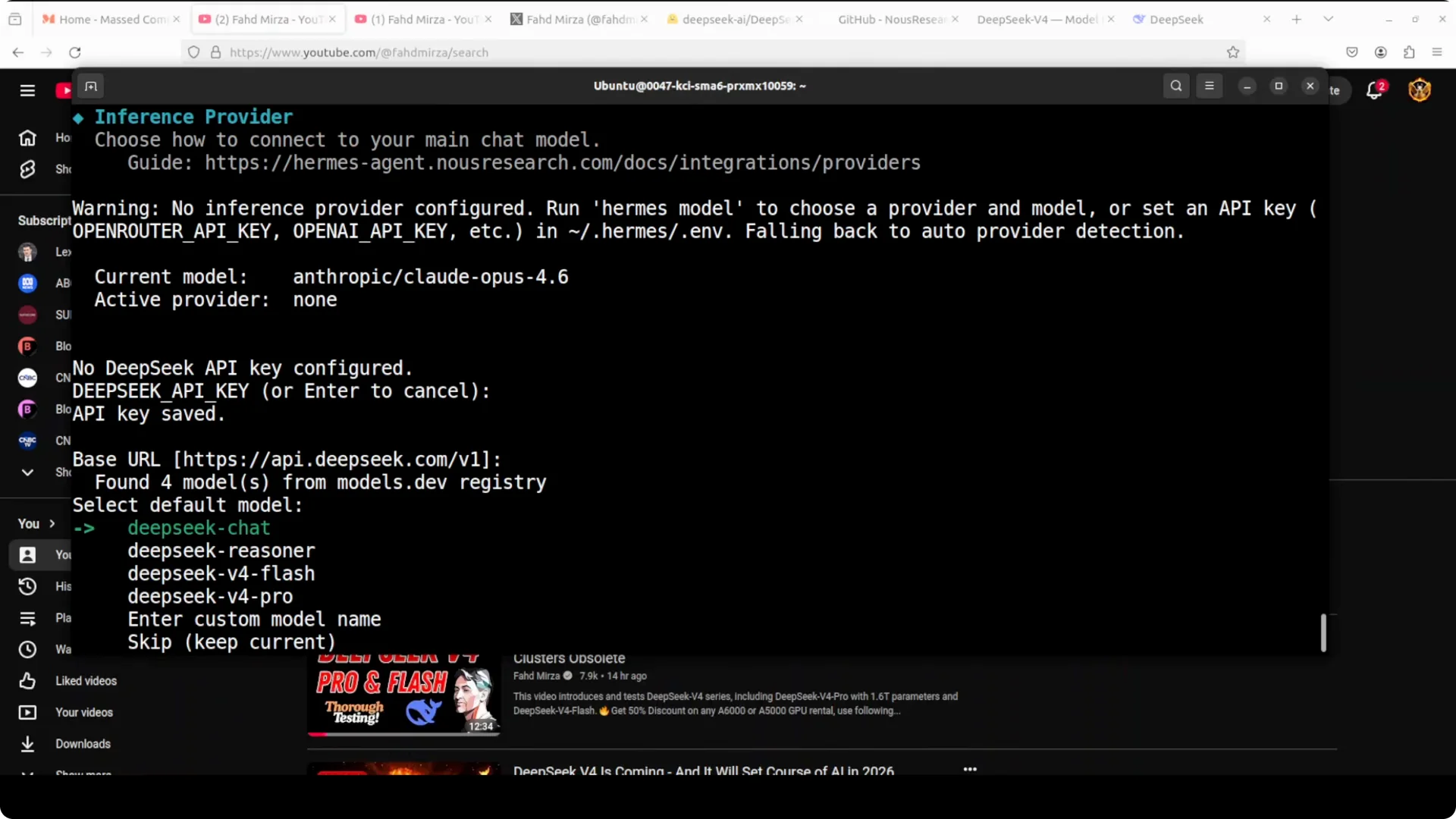Click the hermes-agent providers guide URL

[x=562, y=163]
